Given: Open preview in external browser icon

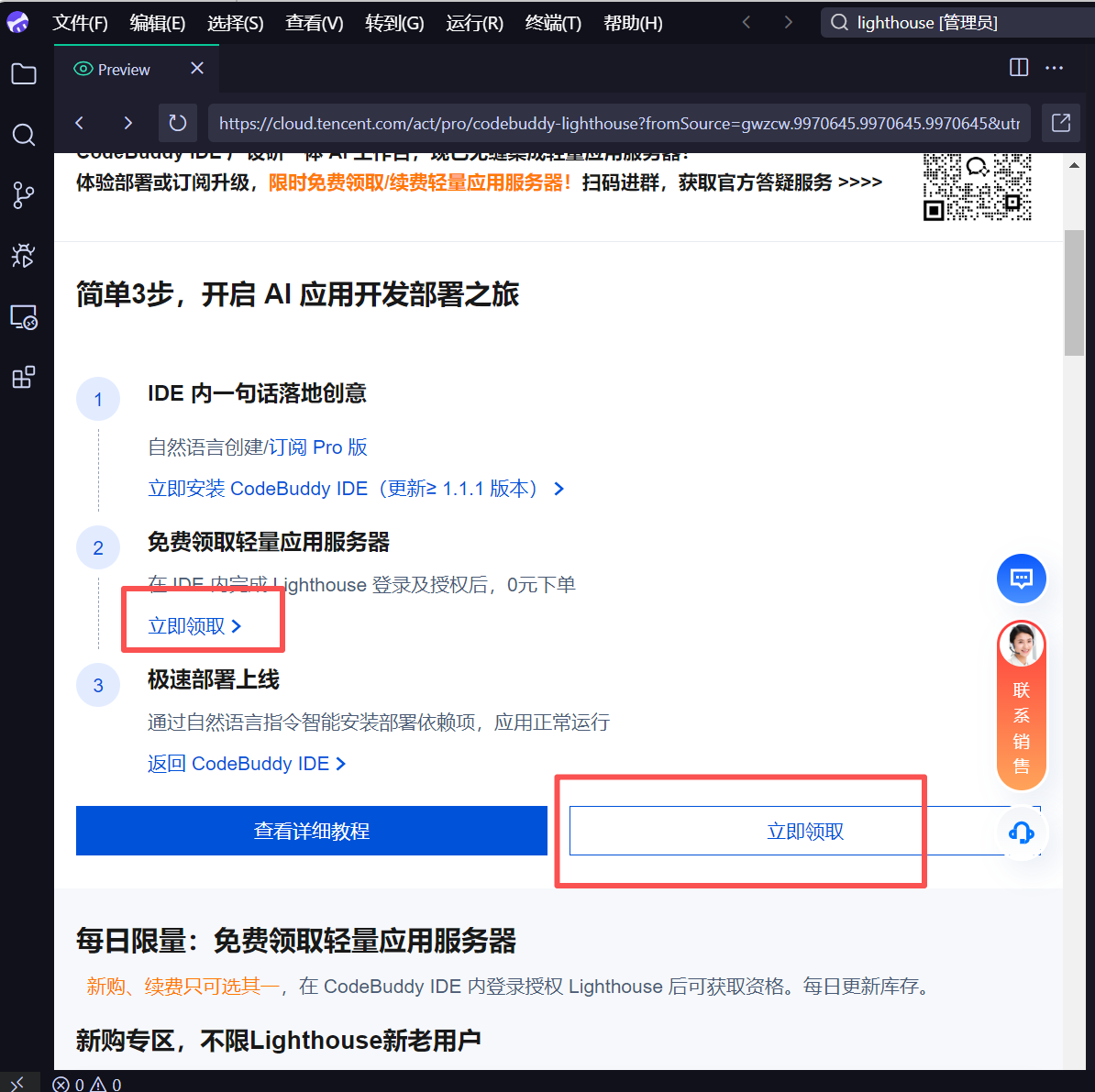Looking at the screenshot, I should click(x=1061, y=123).
